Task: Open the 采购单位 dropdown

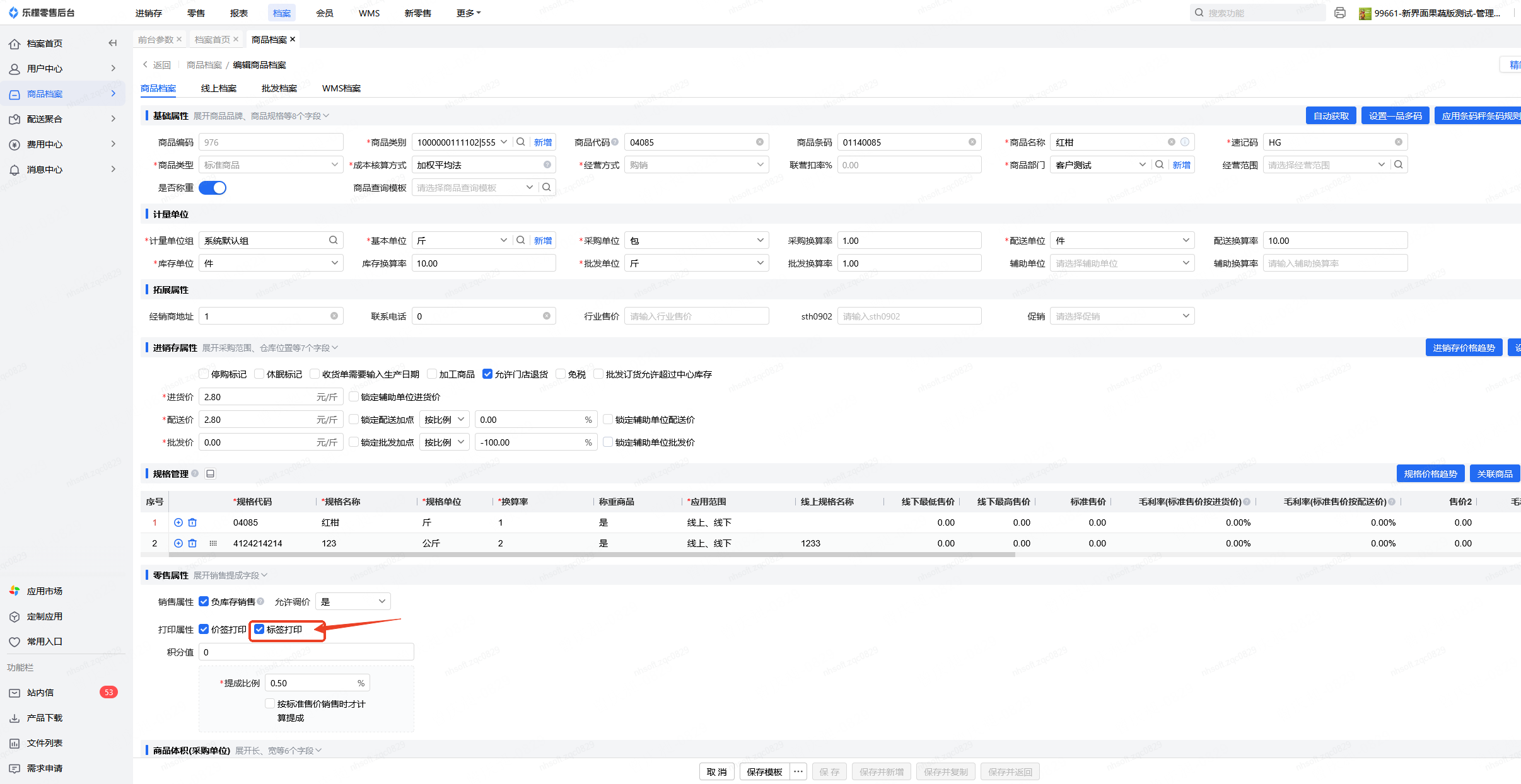Action: 696,241
